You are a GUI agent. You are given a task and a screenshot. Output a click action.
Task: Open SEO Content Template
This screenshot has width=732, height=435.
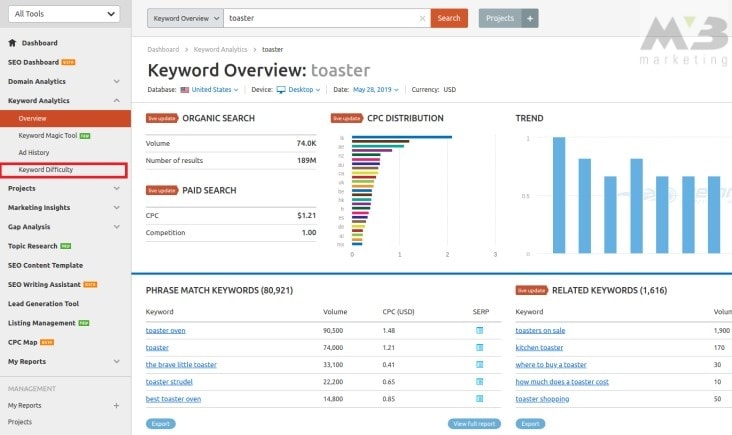[45, 265]
